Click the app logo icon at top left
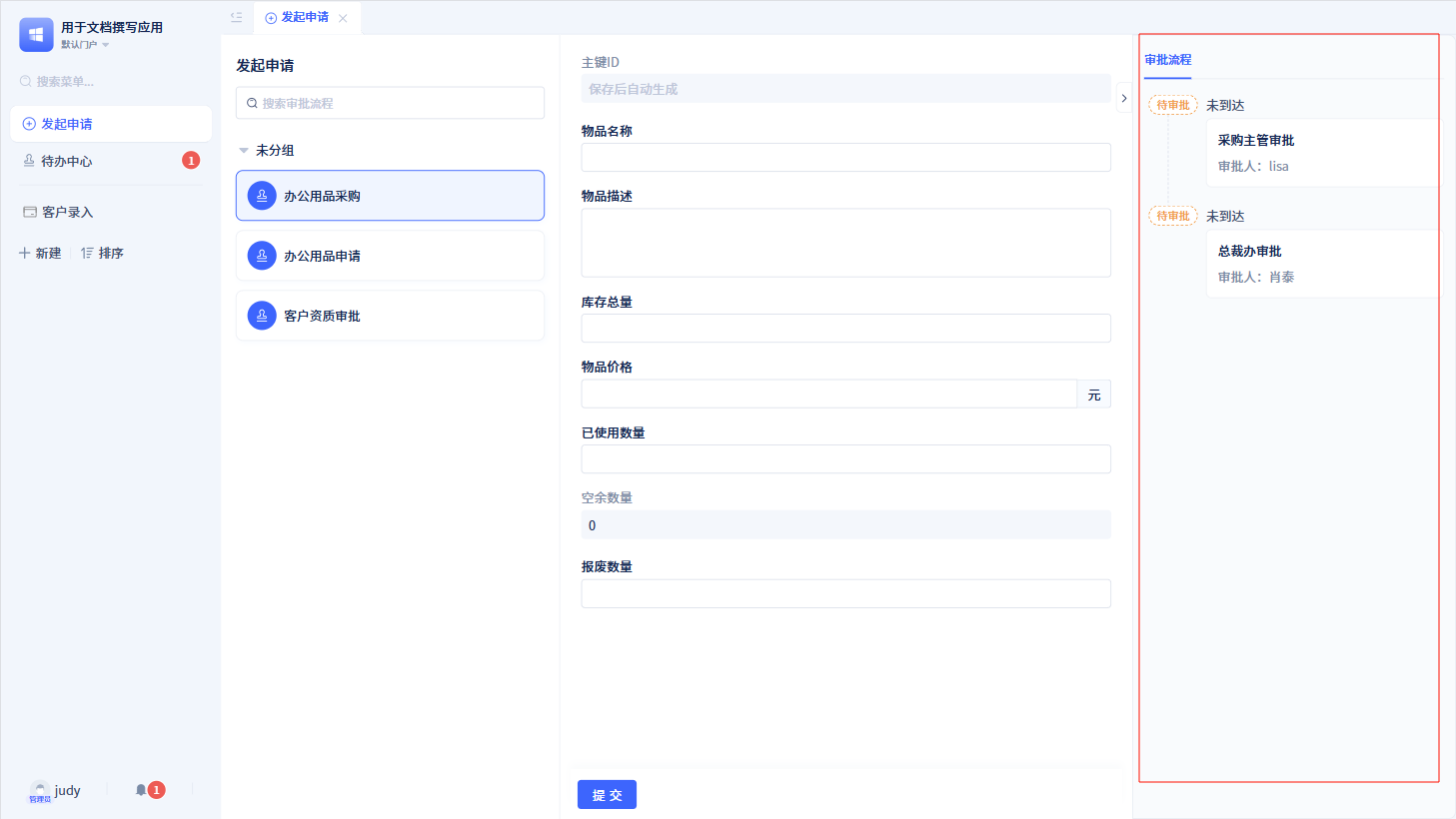1456x819 pixels. [36, 35]
